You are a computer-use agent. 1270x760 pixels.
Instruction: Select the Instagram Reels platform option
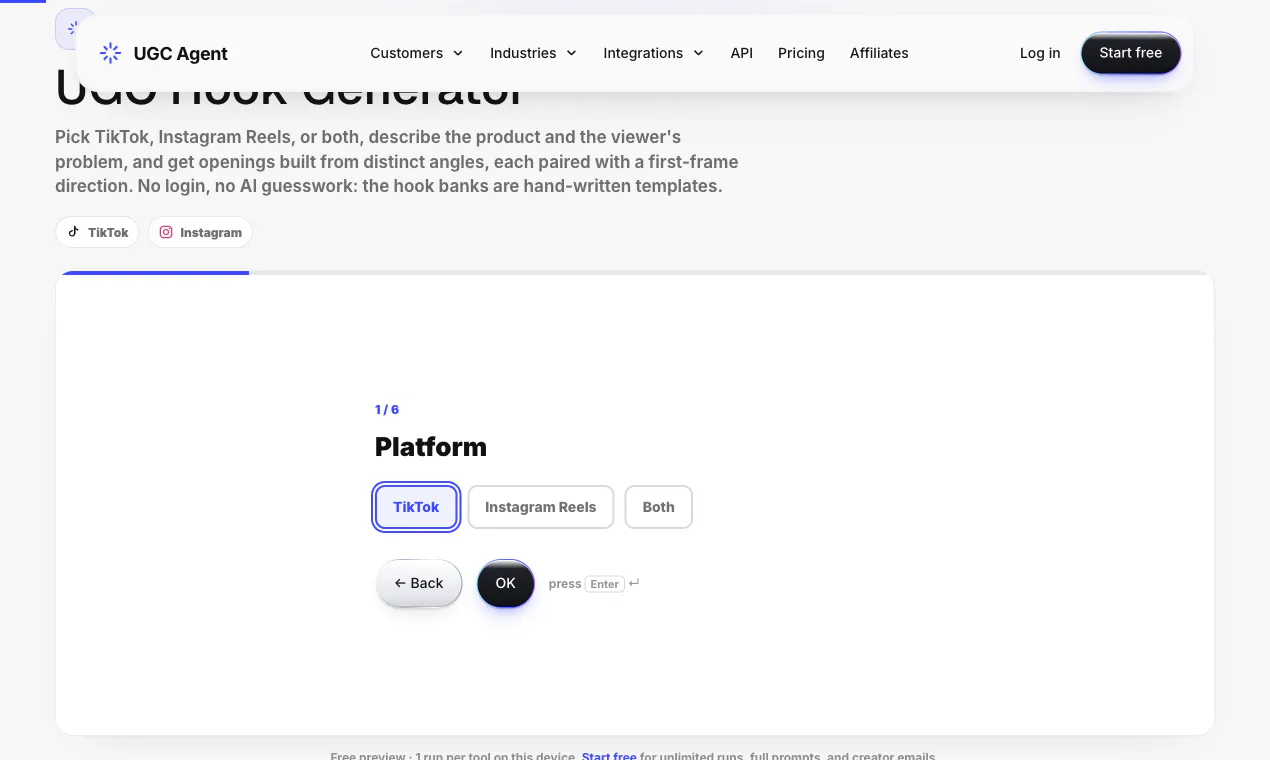(x=540, y=507)
